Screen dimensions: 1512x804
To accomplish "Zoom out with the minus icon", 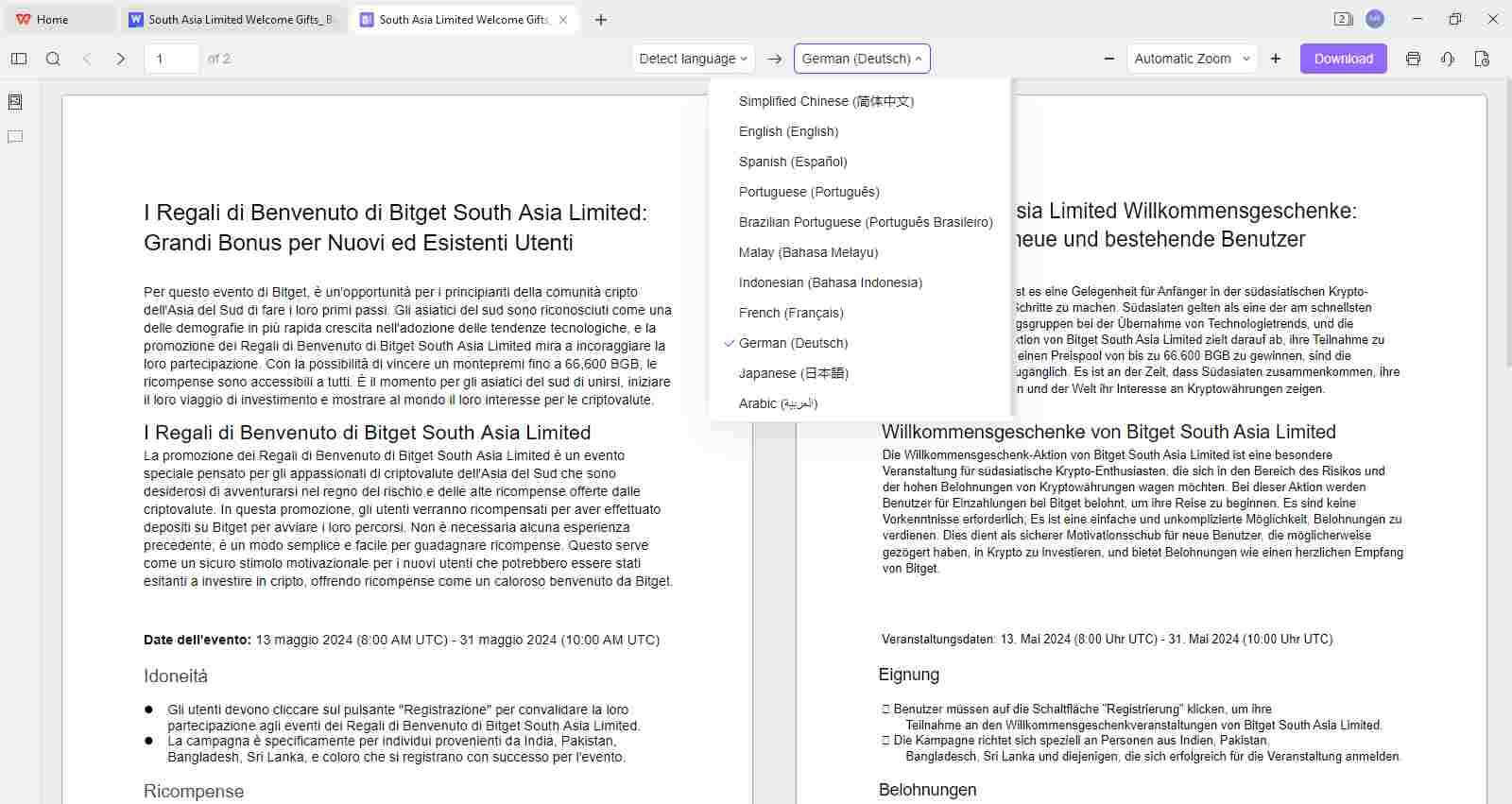I will point(1109,59).
